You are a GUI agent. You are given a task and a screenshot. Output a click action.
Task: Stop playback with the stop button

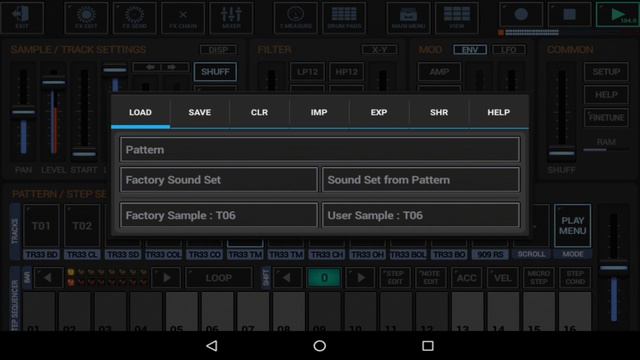pos(569,14)
